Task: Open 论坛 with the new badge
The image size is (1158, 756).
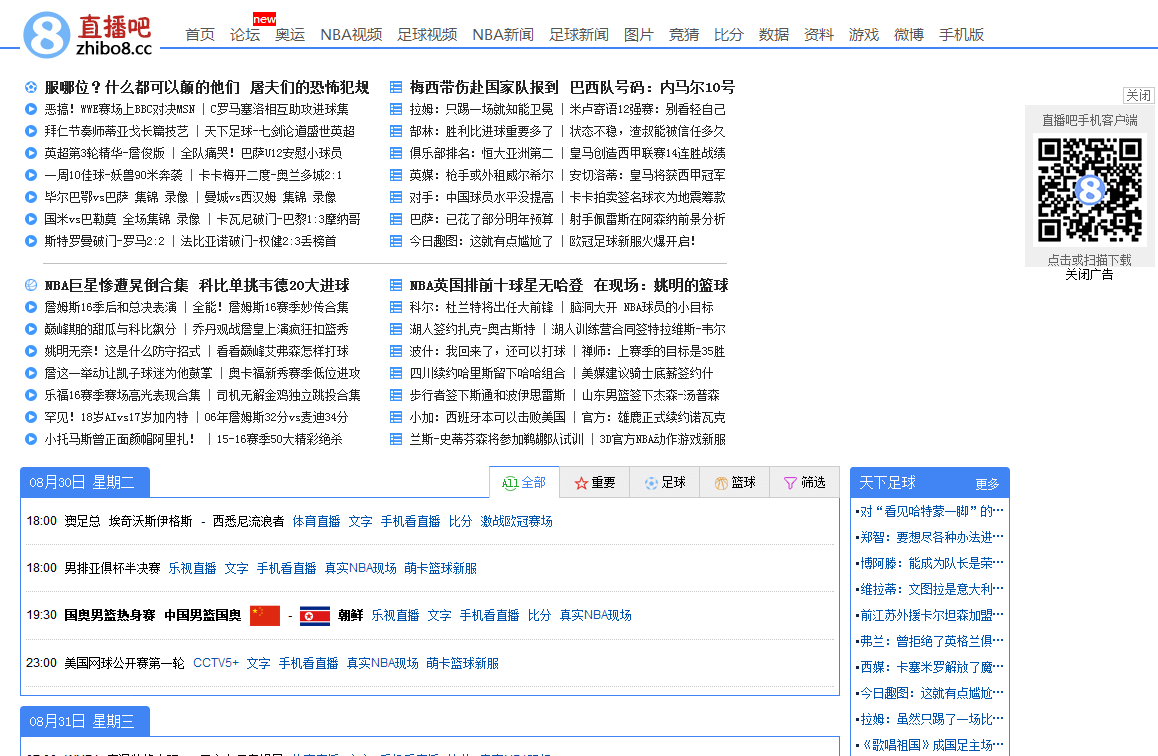Action: point(245,33)
